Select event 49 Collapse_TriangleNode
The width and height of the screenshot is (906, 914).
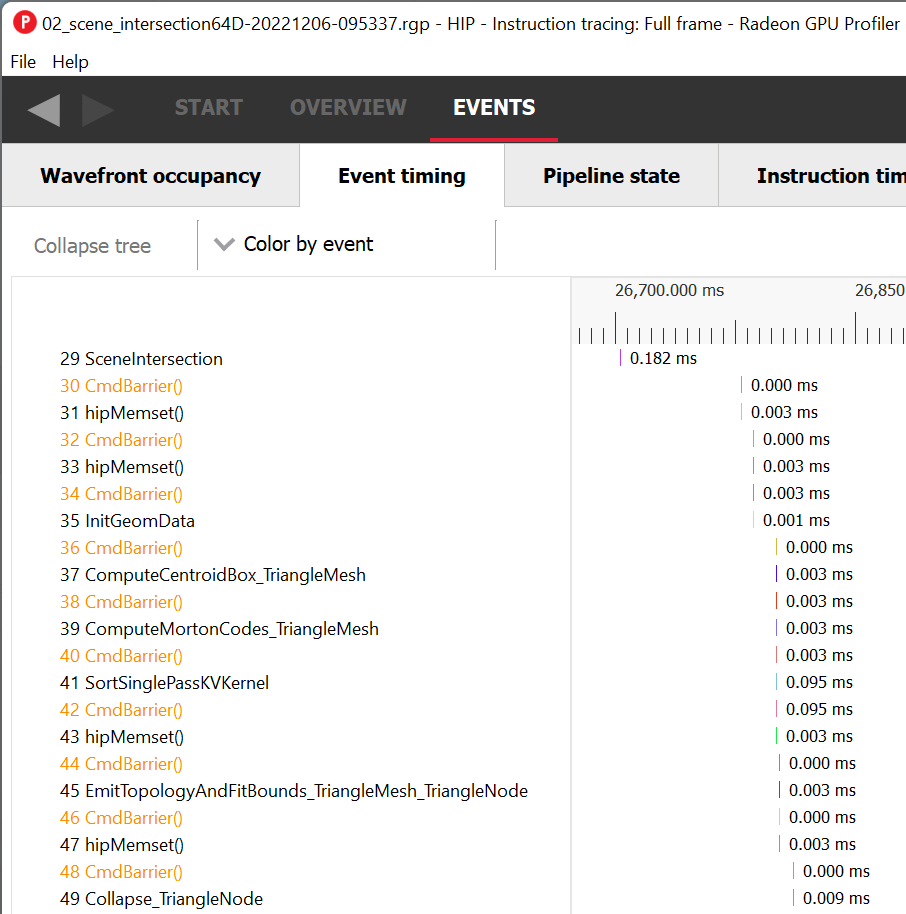pos(173,899)
